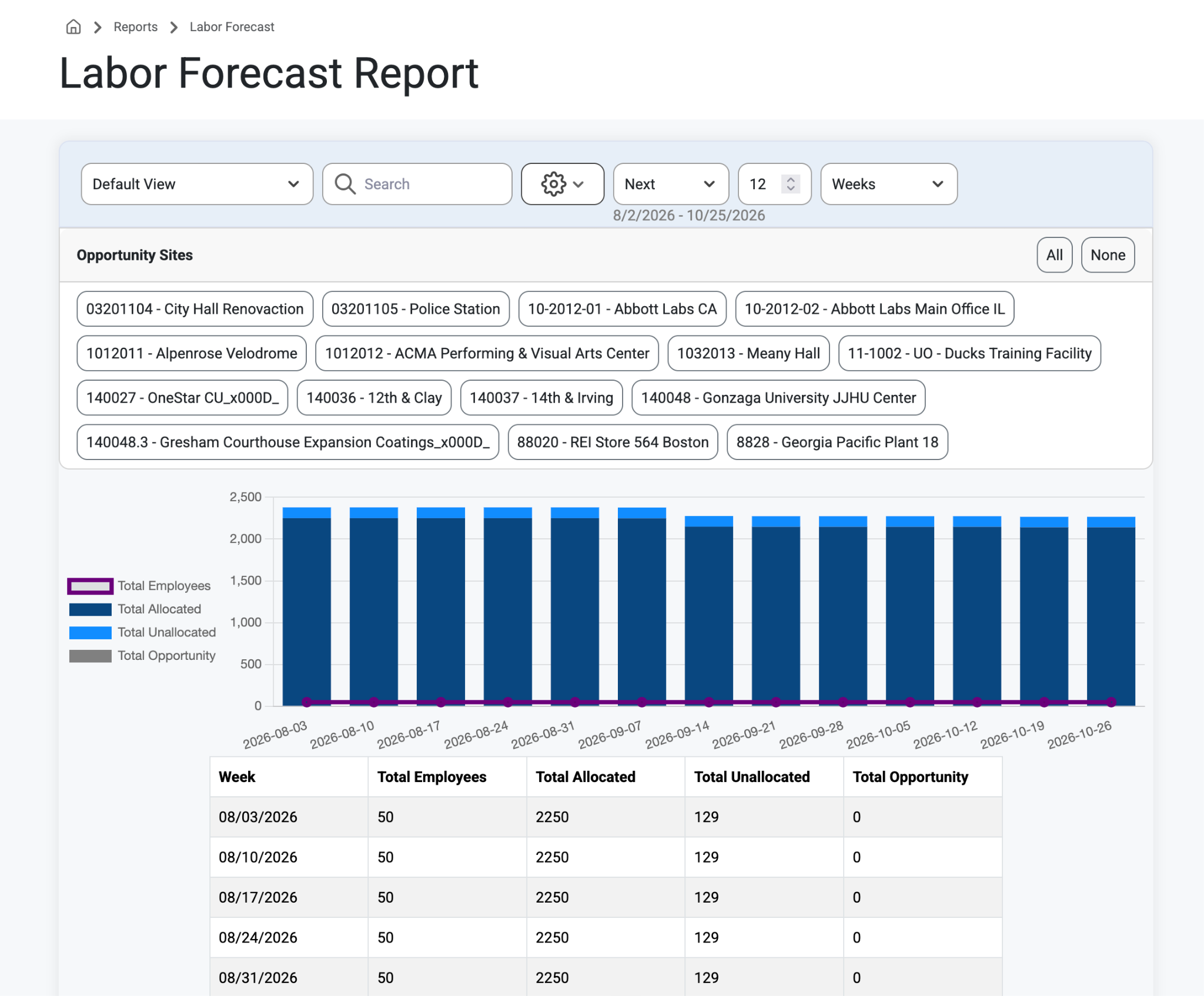Expand the Next direction dropdown
The height and width of the screenshot is (996, 1204).
[x=671, y=184]
